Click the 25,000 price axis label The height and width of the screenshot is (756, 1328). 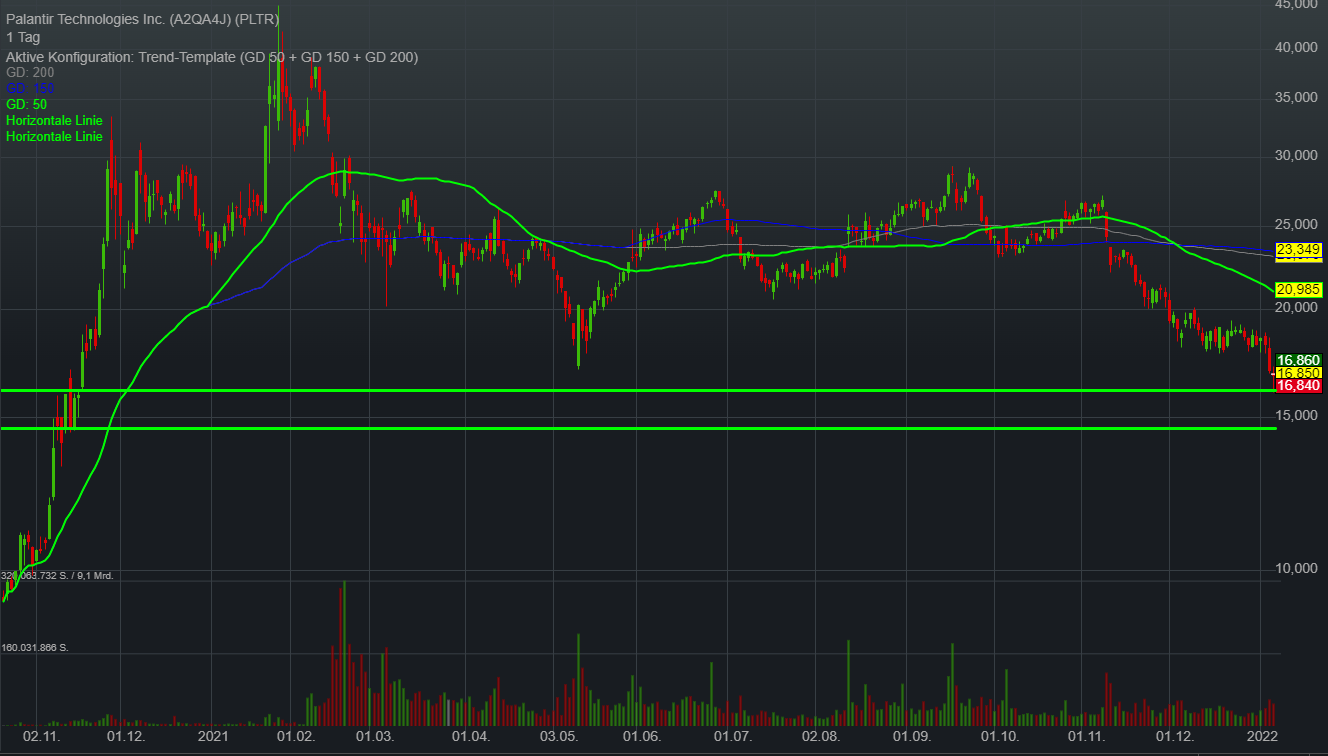(1296, 226)
